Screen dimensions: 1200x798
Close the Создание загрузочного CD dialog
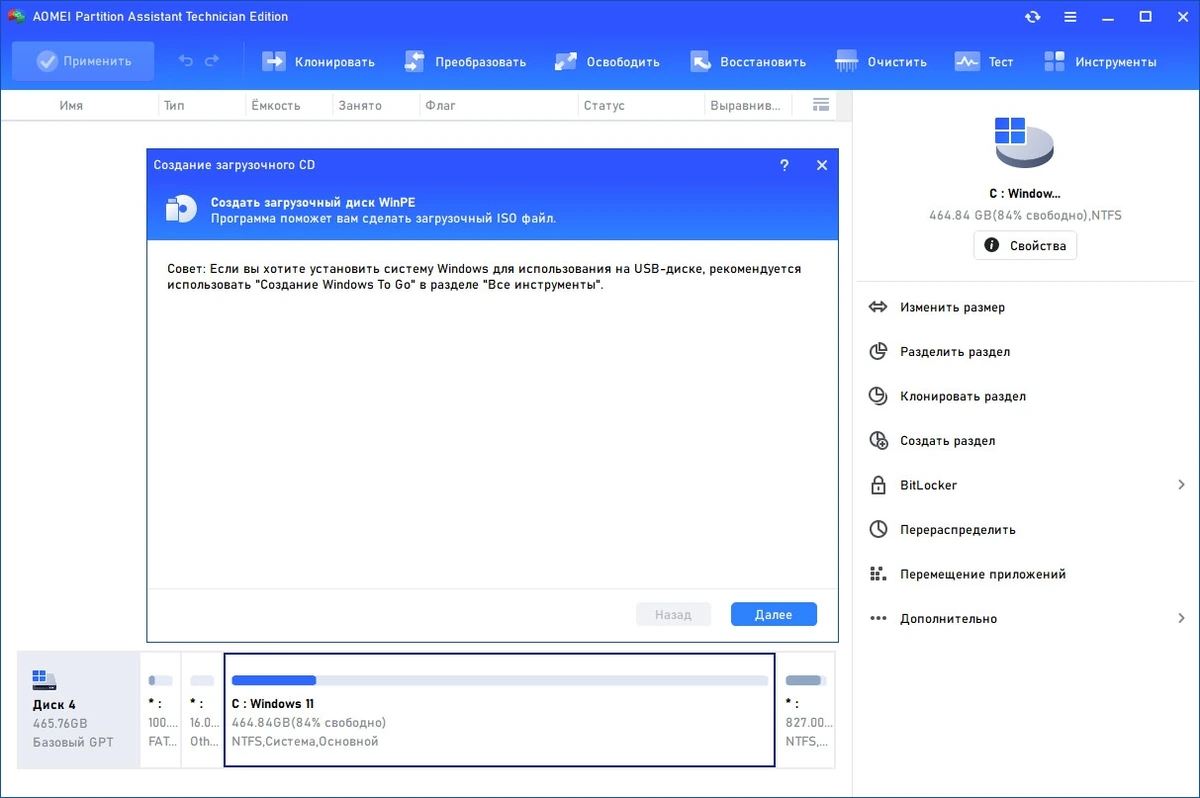click(x=822, y=165)
